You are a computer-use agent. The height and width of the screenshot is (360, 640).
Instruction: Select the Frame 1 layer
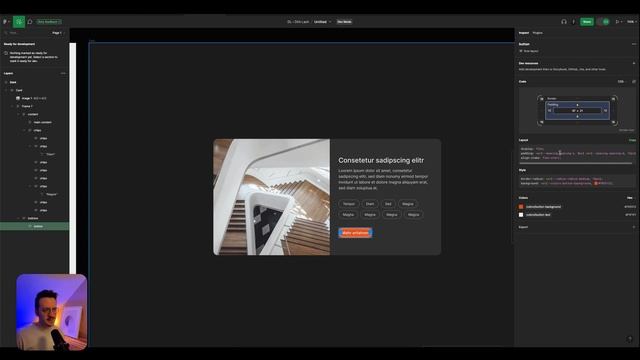(x=27, y=106)
